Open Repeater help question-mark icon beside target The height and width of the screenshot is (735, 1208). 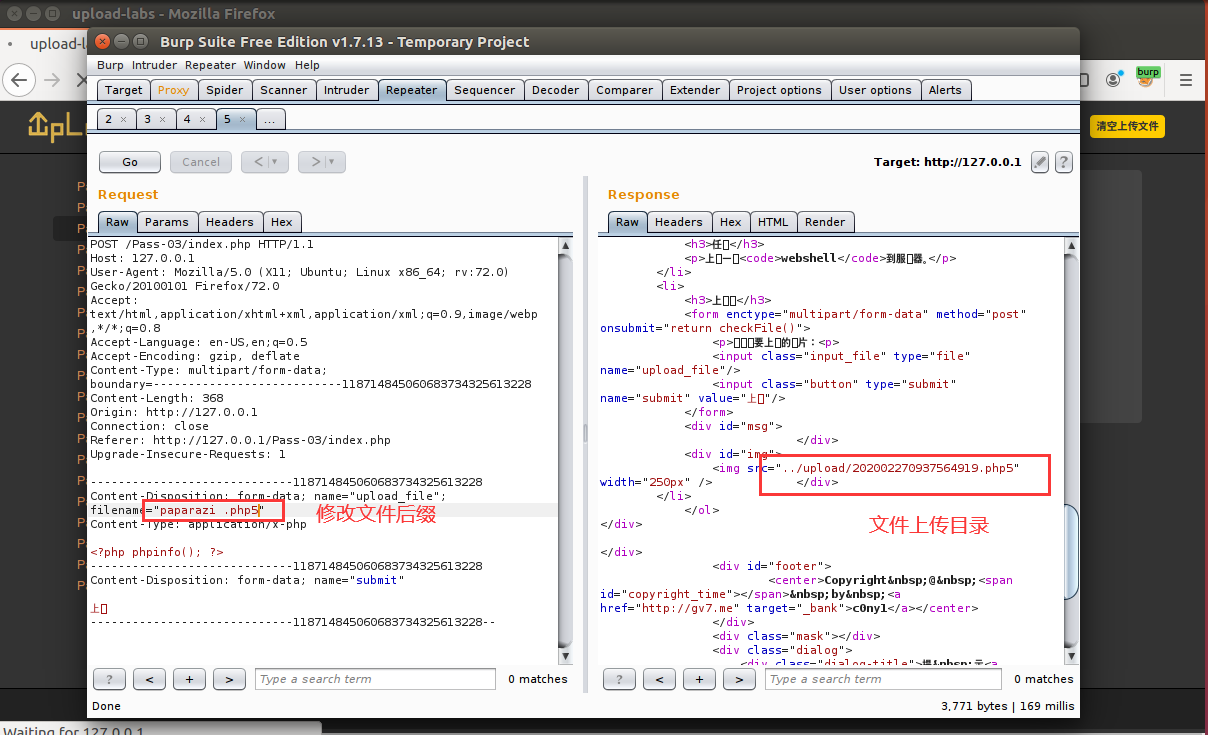click(1064, 162)
